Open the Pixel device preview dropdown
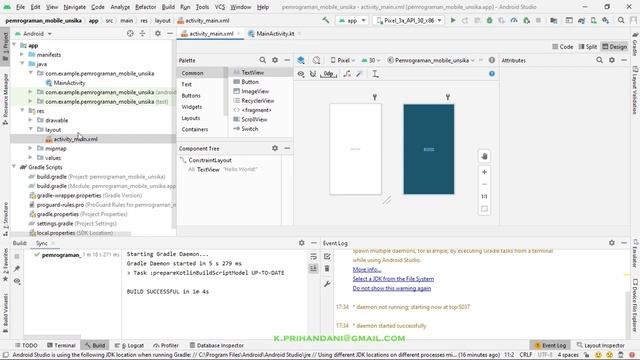Image resolution: width=640 pixels, height=360 pixels. tap(342, 60)
